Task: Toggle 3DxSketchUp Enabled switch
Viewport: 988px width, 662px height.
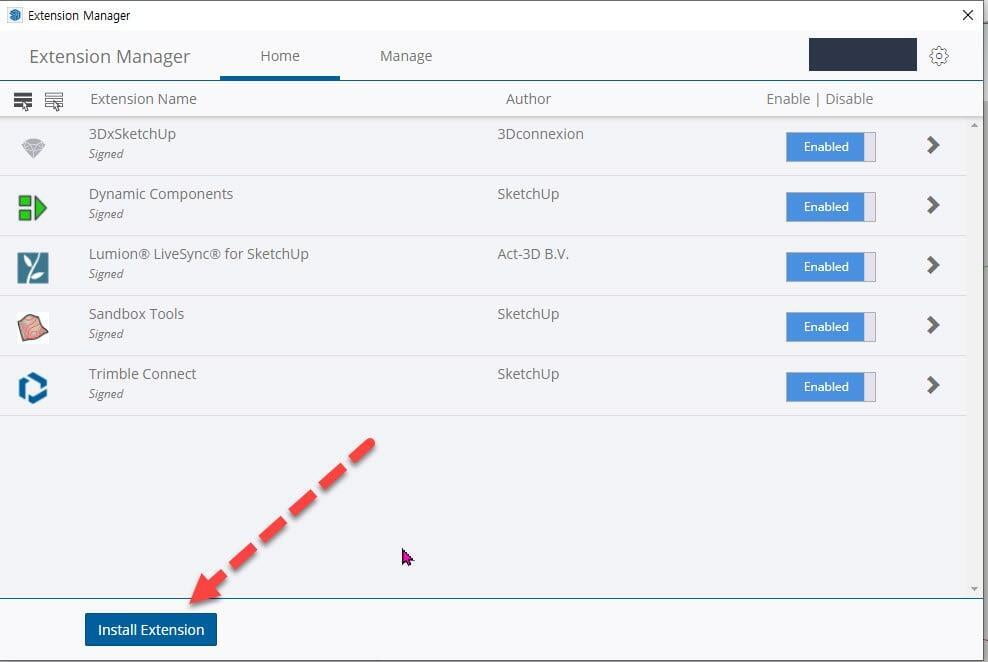Action: coord(830,147)
